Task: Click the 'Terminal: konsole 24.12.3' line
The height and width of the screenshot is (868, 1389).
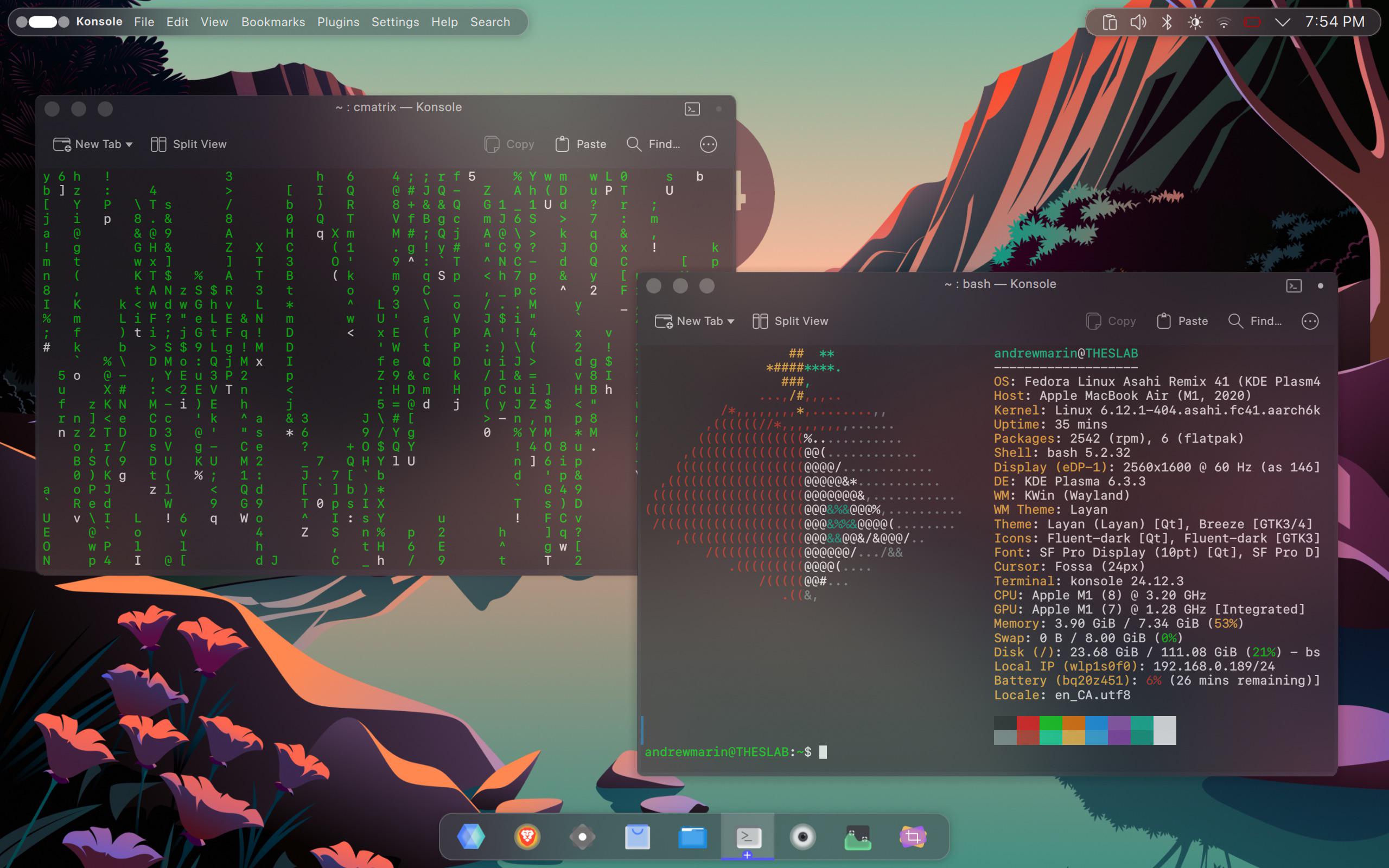Action: [1088, 581]
